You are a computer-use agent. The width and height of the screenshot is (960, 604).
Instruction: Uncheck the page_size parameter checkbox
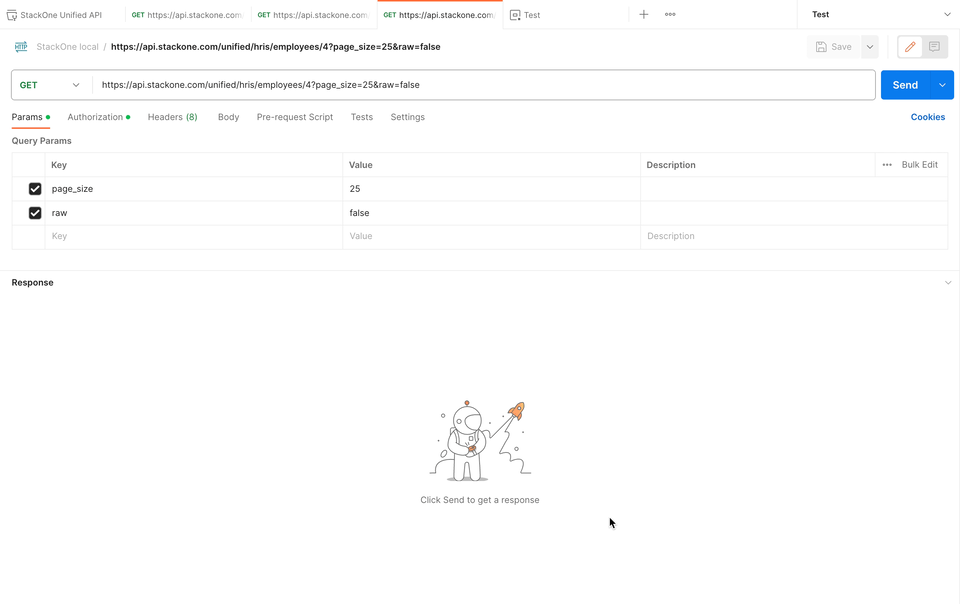pyautogui.click(x=35, y=188)
